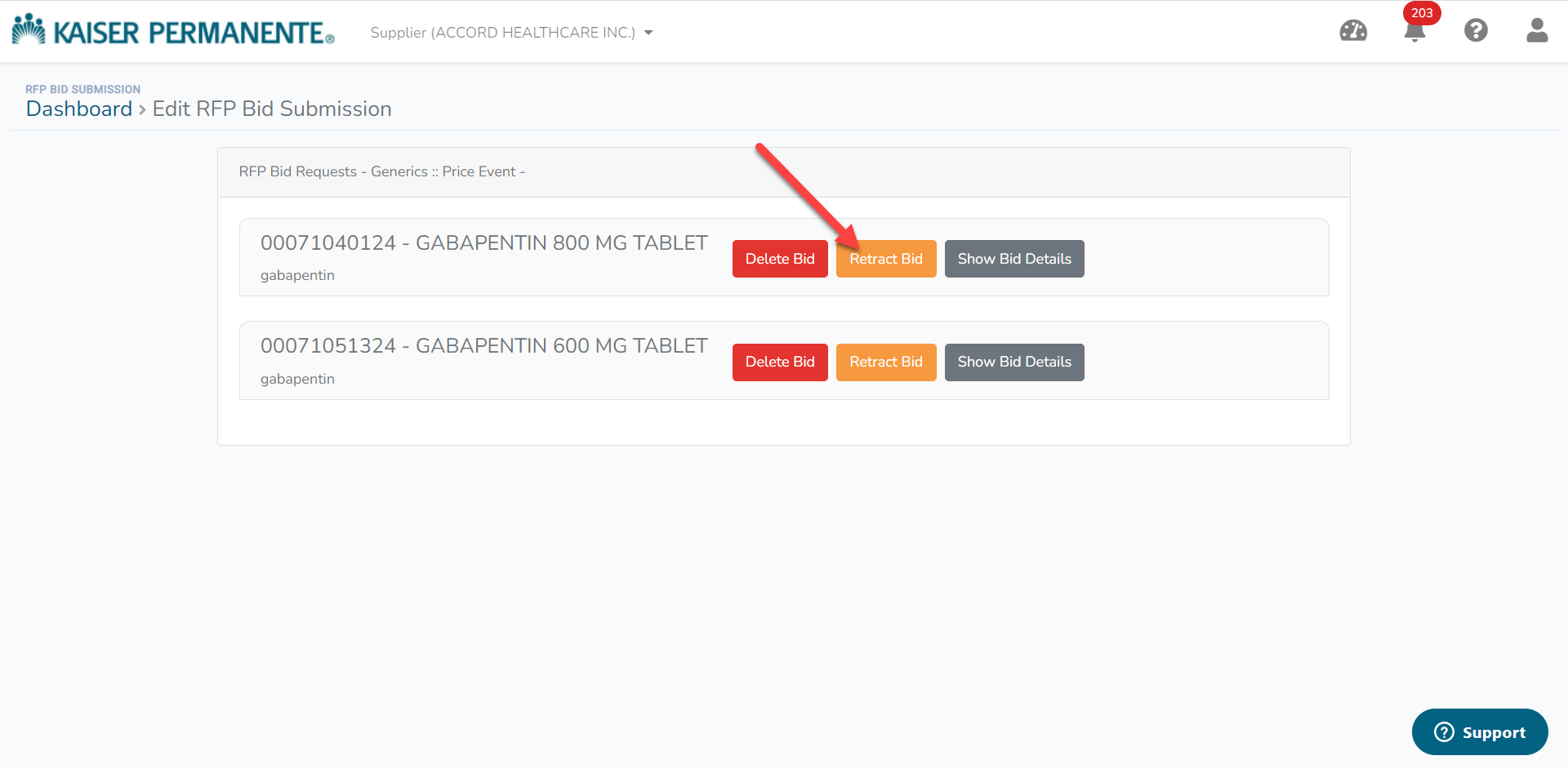This screenshot has height=769, width=1568.
Task: Open the notifications bell icon
Action: [x=1414, y=33]
